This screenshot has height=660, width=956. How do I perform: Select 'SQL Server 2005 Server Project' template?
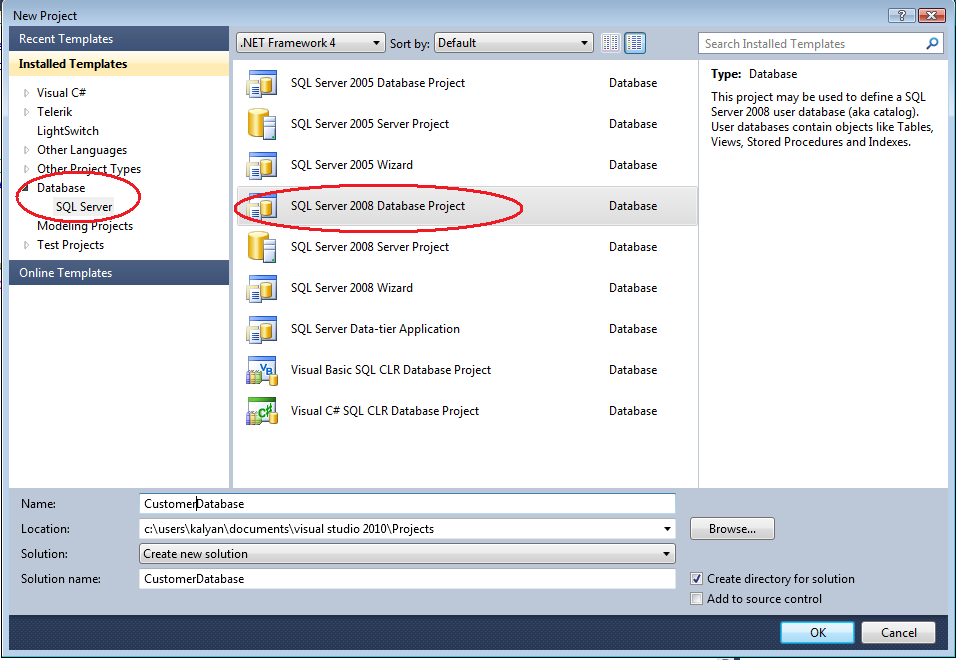point(466,124)
